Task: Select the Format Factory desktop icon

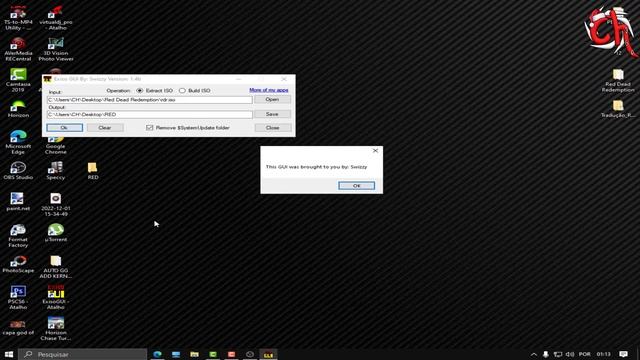Action: point(18,236)
